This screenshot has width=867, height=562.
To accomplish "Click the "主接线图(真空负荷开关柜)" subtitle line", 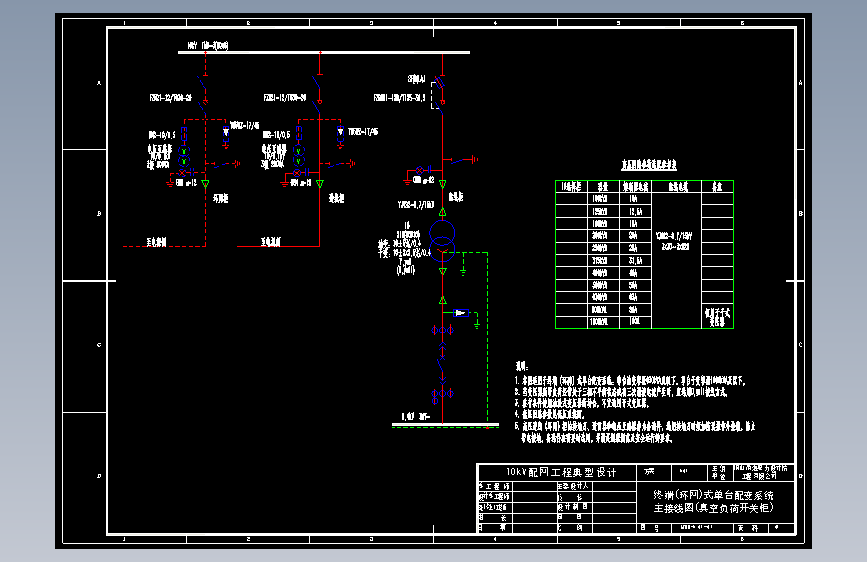I will pyautogui.click(x=713, y=508).
